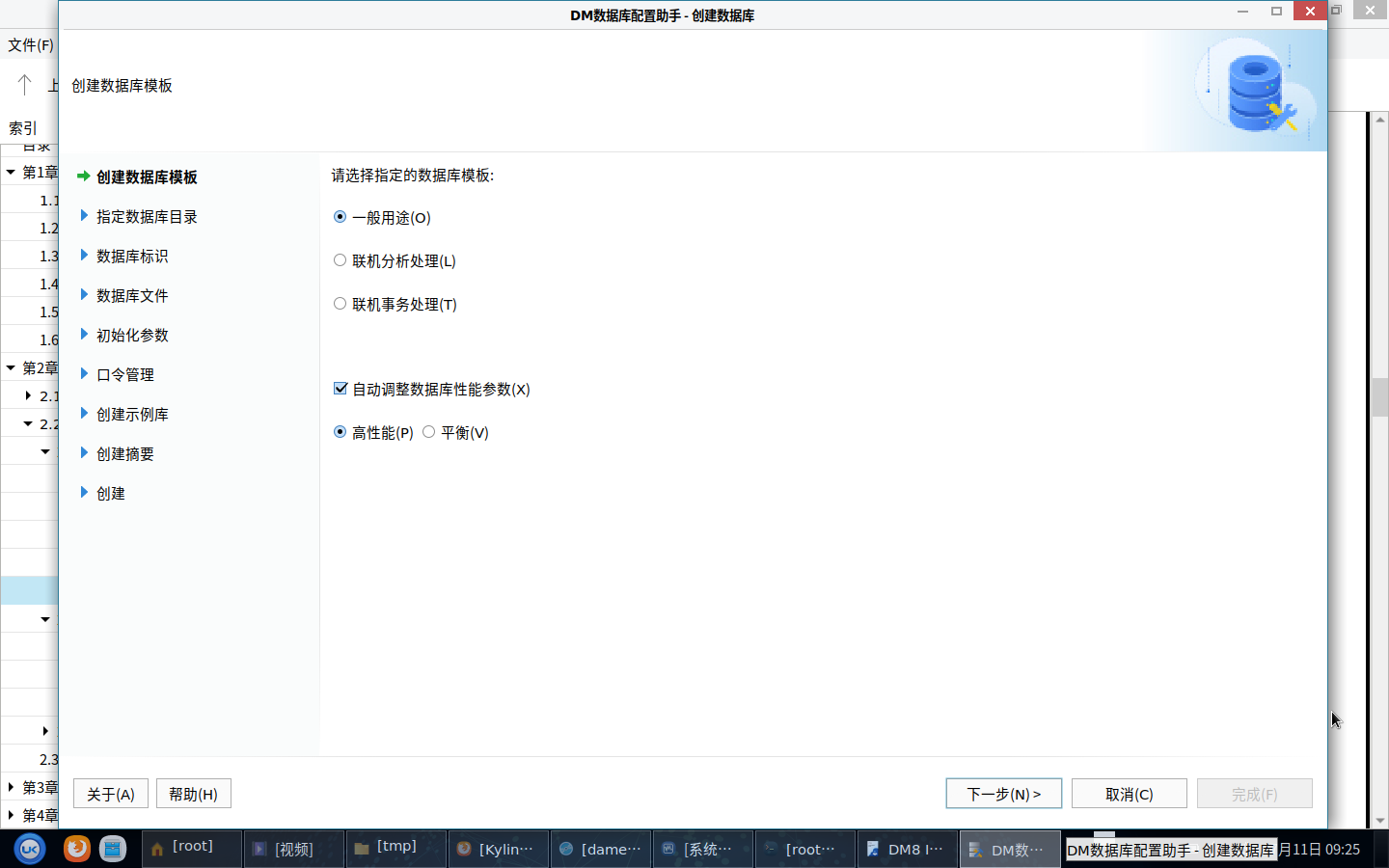This screenshot has width=1389, height=868.
Task: Open the 文件(F) menu
Action: [31, 44]
